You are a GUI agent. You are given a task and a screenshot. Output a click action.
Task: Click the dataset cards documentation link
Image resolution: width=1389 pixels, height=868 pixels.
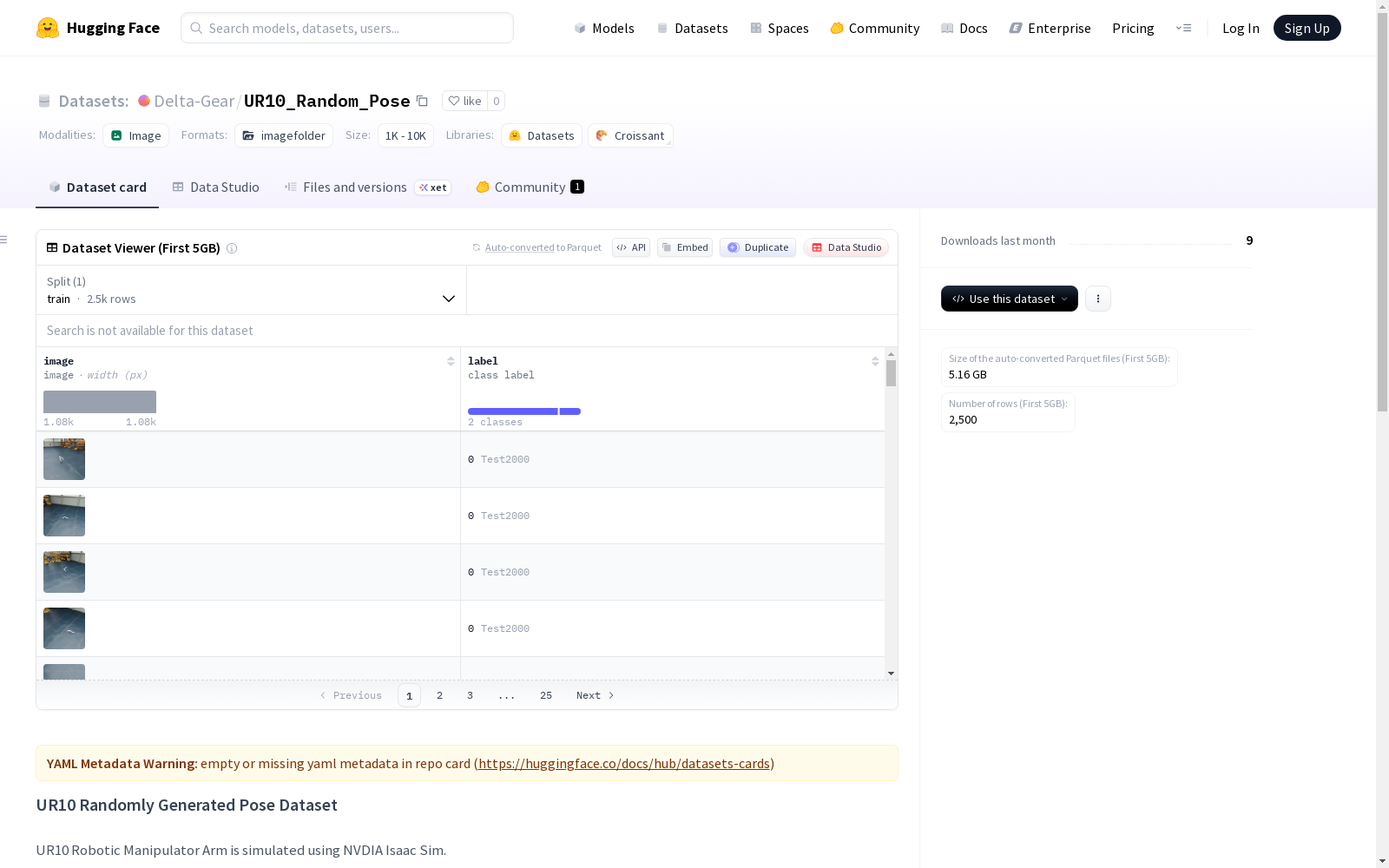624,764
